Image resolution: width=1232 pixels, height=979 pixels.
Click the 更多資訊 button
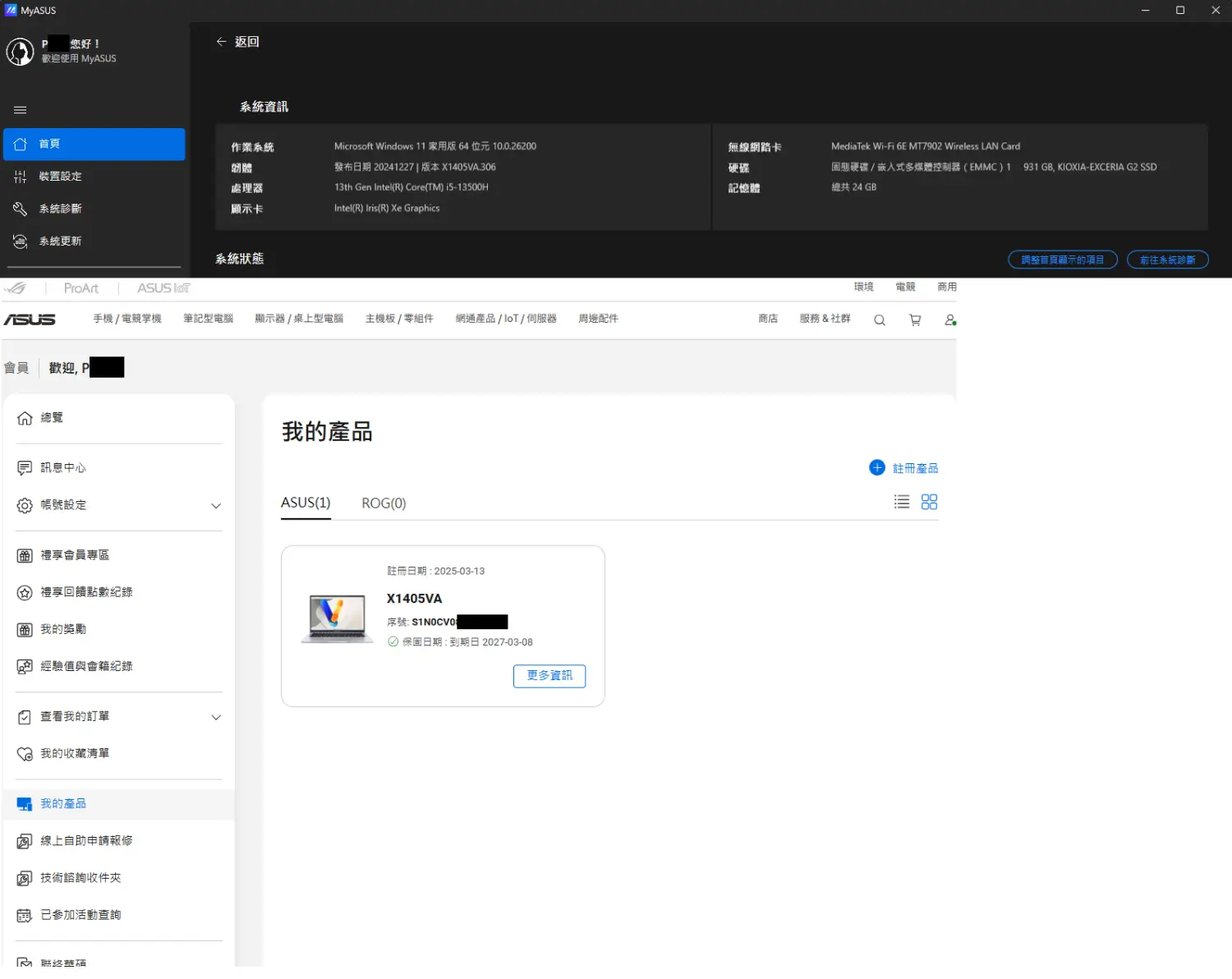[549, 676]
